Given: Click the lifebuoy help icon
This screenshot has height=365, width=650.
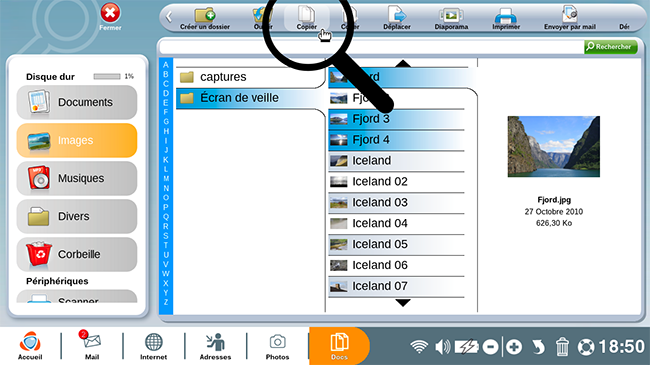Looking at the screenshot, I should point(586,347).
